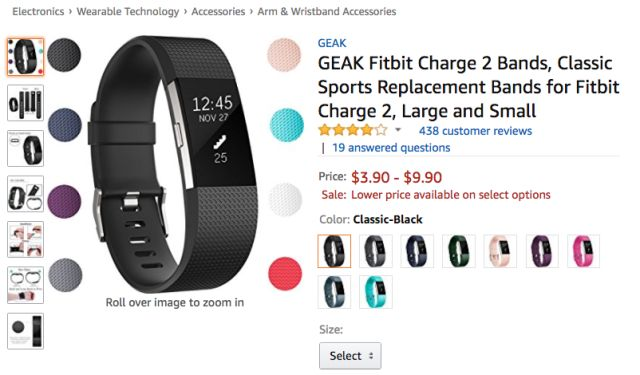
Task: View the last thumbnail with texture closeup
Action: [25, 331]
